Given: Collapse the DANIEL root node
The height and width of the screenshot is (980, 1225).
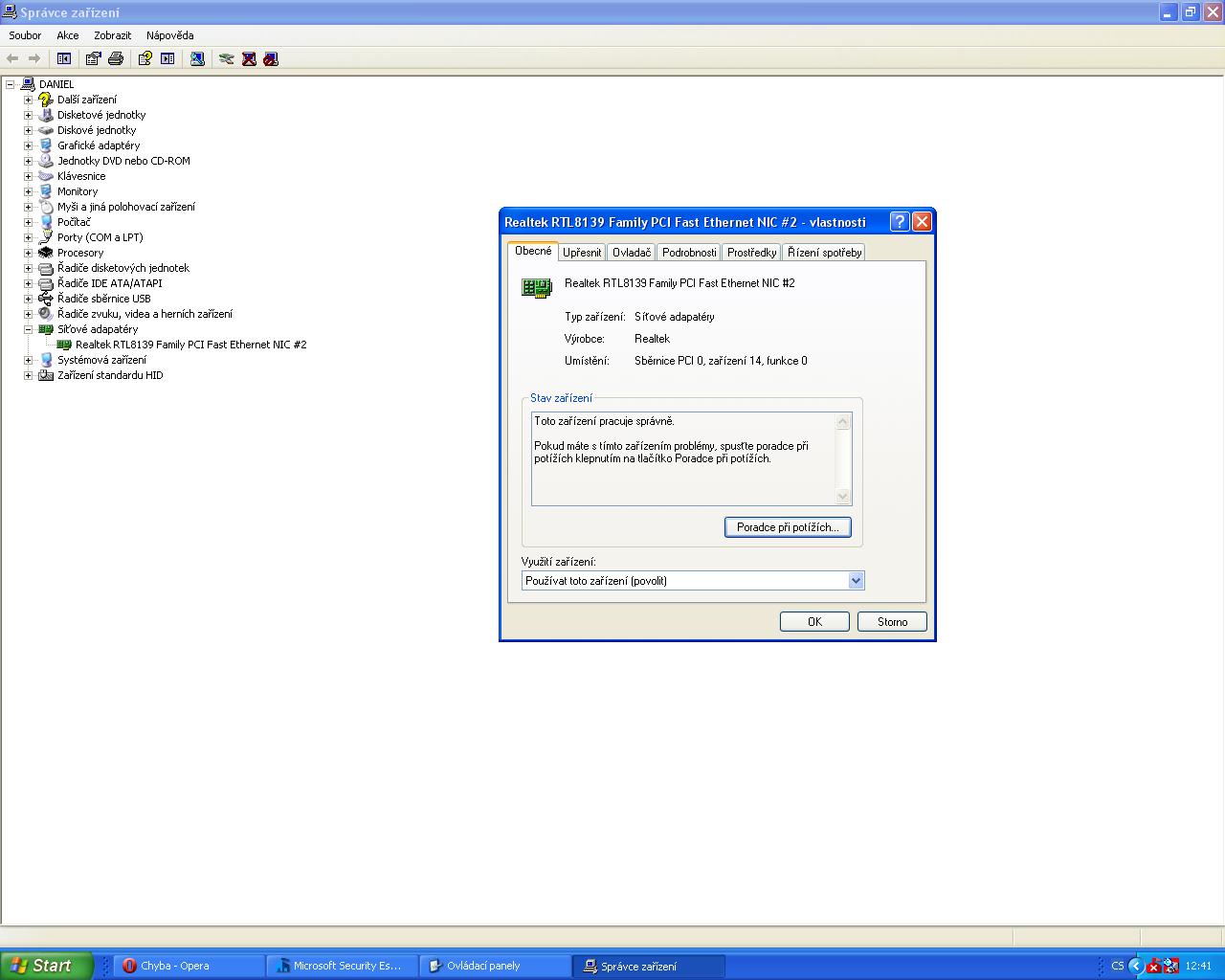Looking at the screenshot, I should coord(10,84).
